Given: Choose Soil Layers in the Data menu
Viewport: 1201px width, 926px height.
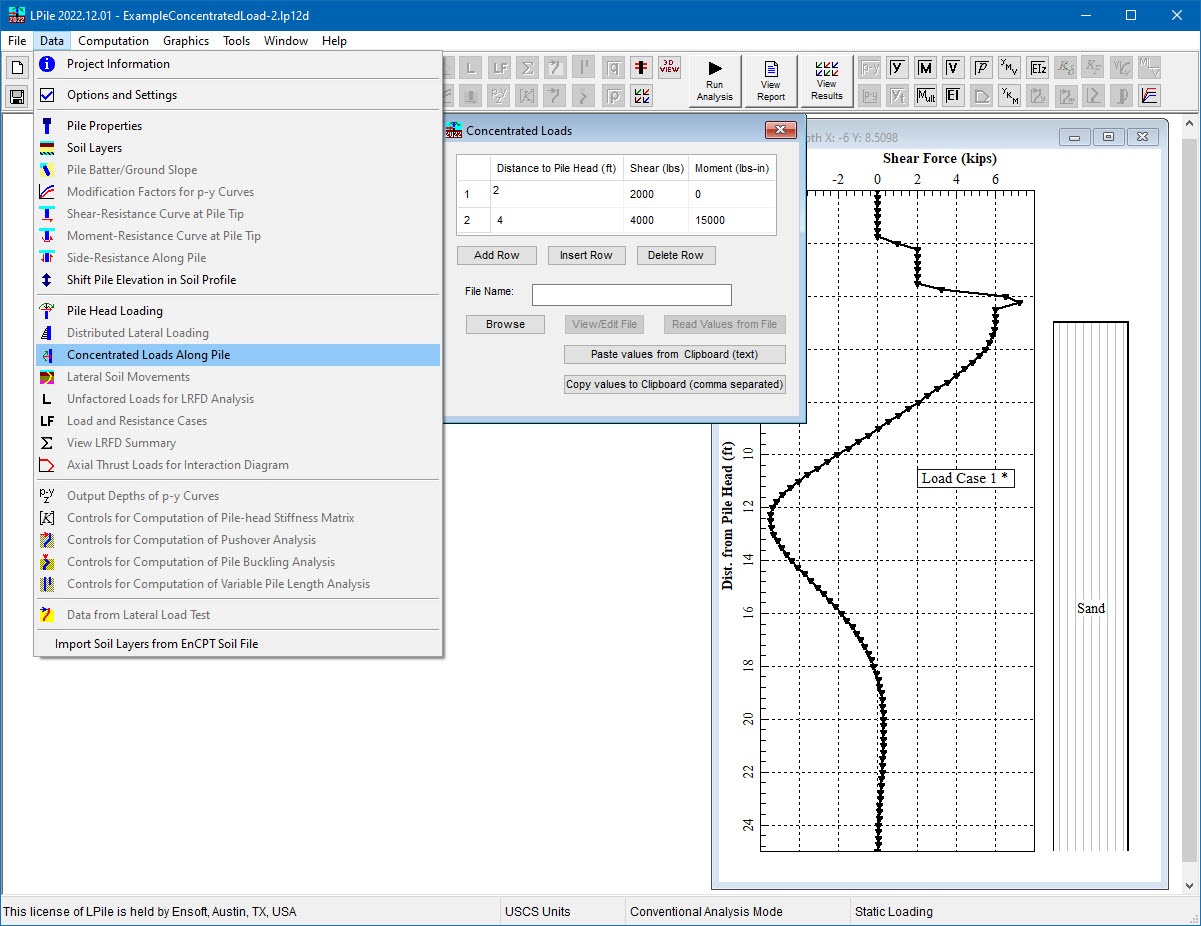Looking at the screenshot, I should tap(94, 148).
